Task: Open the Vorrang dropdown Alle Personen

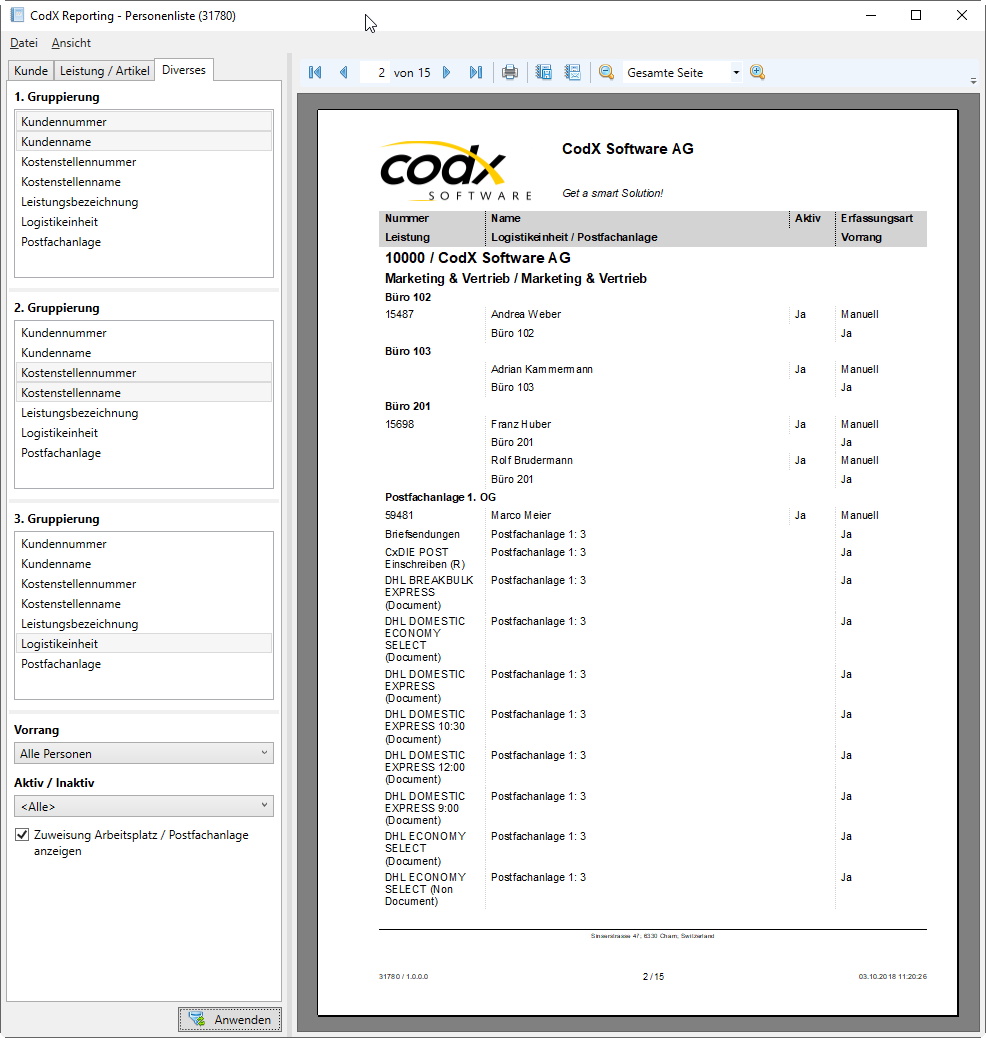Action: pos(144,753)
